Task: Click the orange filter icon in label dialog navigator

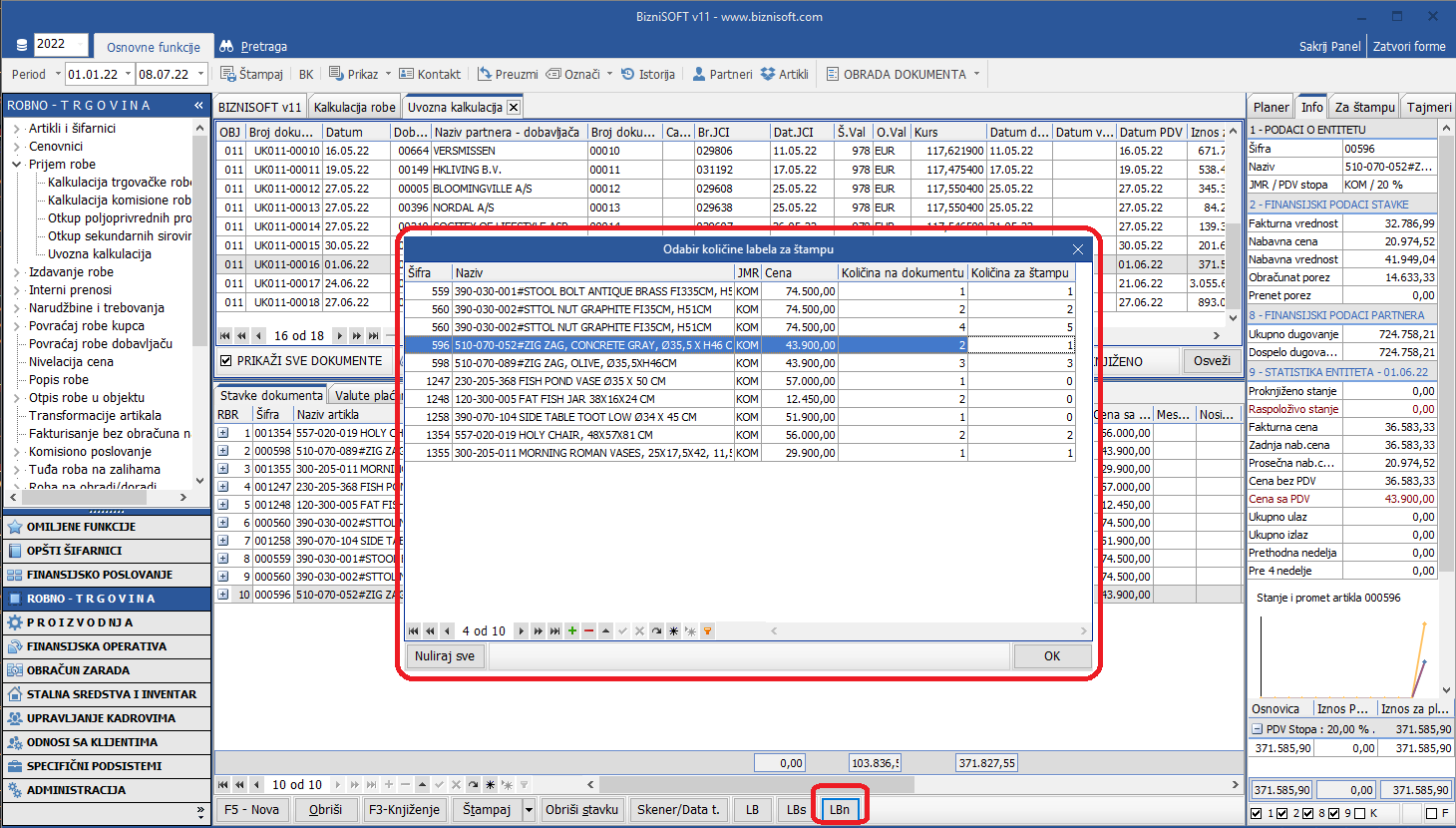Action: click(707, 631)
